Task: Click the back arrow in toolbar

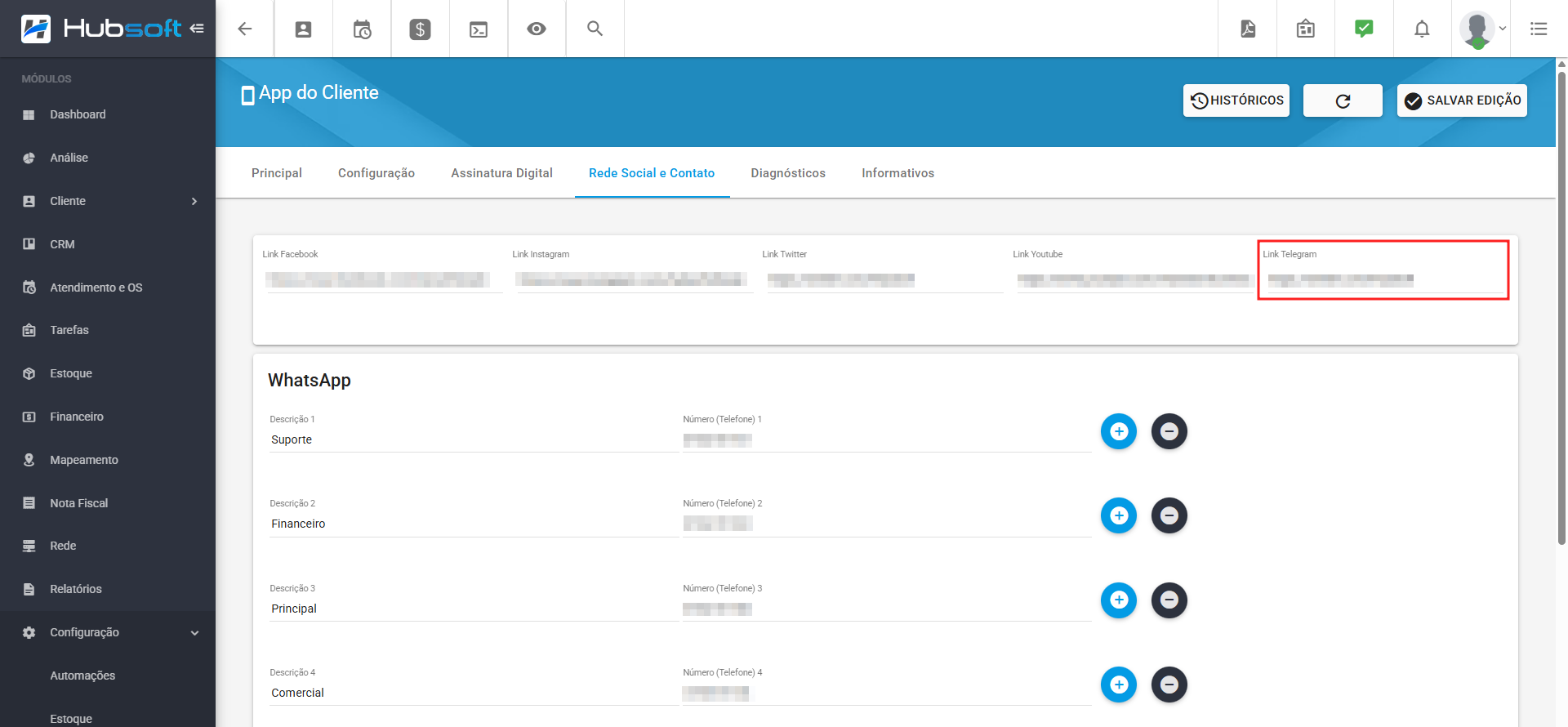Action: 245,29
